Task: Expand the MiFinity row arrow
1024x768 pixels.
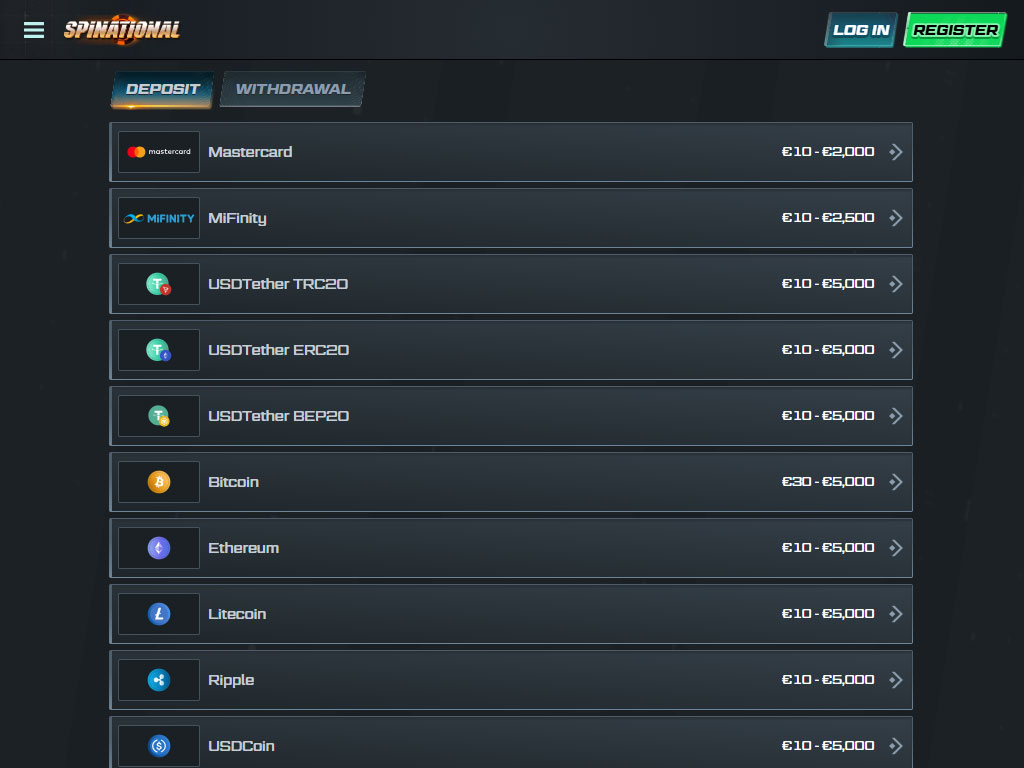Action: pyautogui.click(x=896, y=218)
